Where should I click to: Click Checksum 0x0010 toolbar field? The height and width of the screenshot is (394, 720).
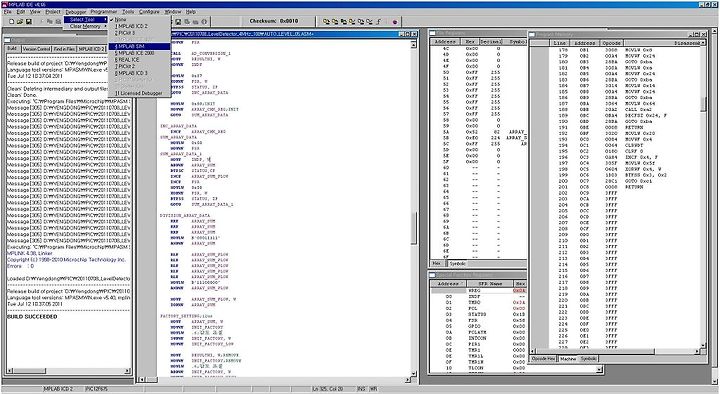point(274,21)
